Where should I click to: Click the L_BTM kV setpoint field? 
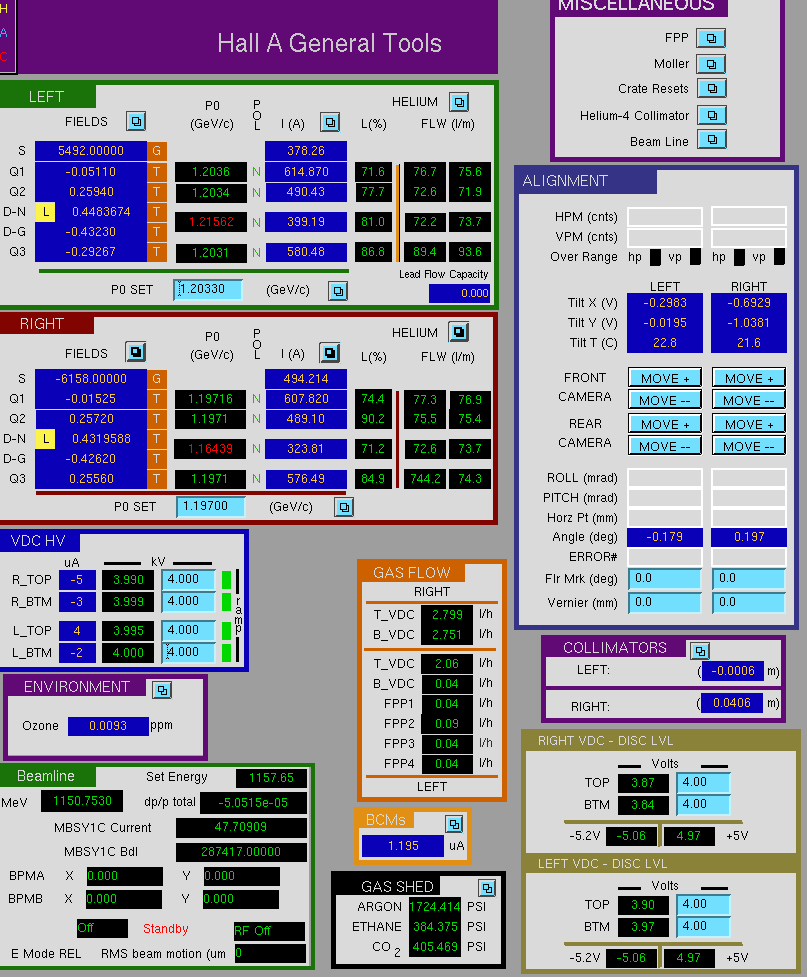188,652
